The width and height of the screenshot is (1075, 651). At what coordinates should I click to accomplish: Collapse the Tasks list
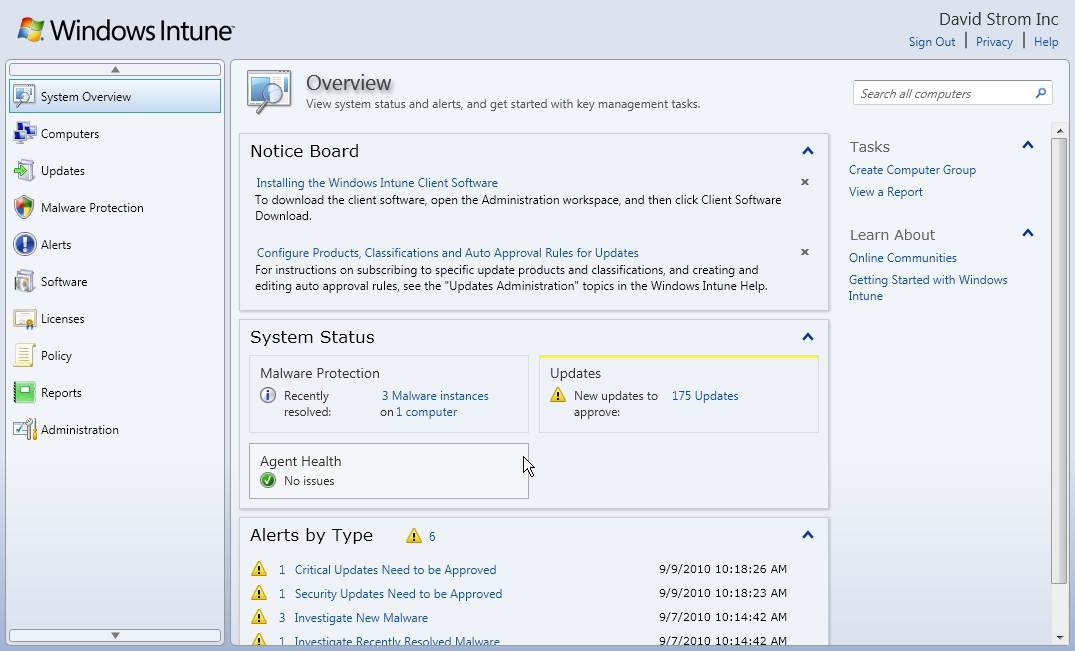pos(1027,146)
